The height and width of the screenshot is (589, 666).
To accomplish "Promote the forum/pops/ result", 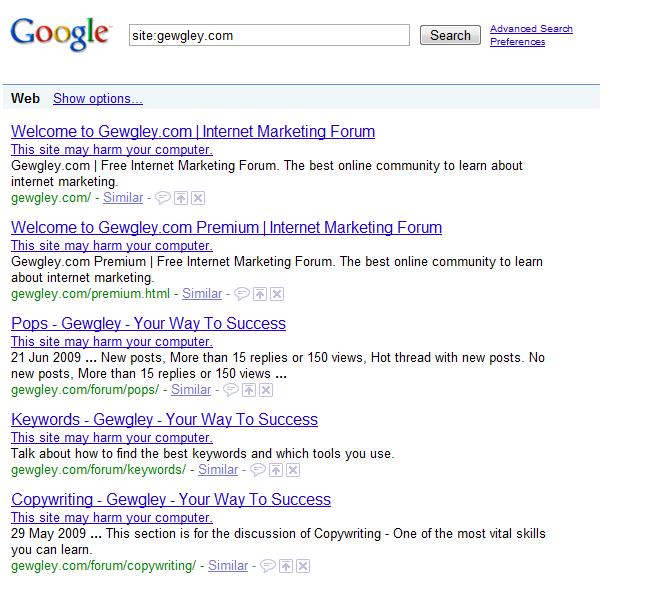I will 249,390.
